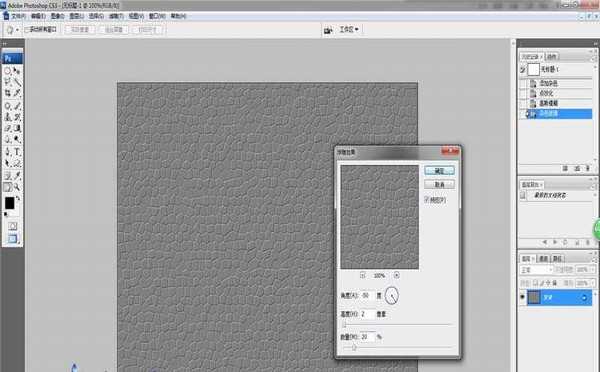Click the angle dial in the Emboss dialog
This screenshot has width=600, height=372.
[391, 296]
